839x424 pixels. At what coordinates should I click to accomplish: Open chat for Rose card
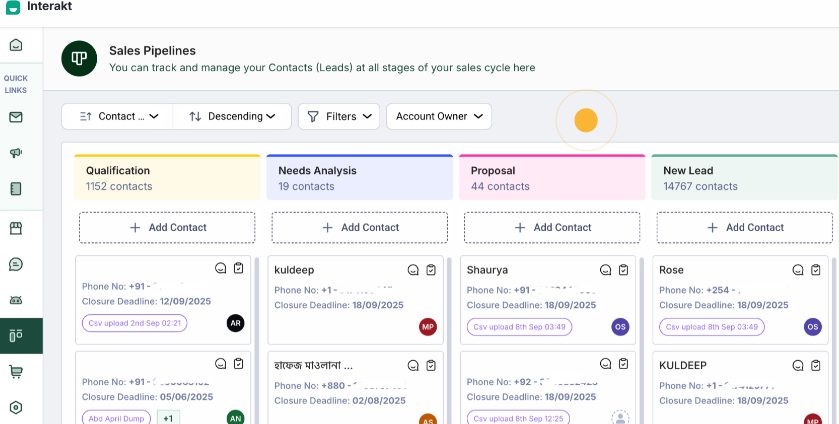coord(798,270)
